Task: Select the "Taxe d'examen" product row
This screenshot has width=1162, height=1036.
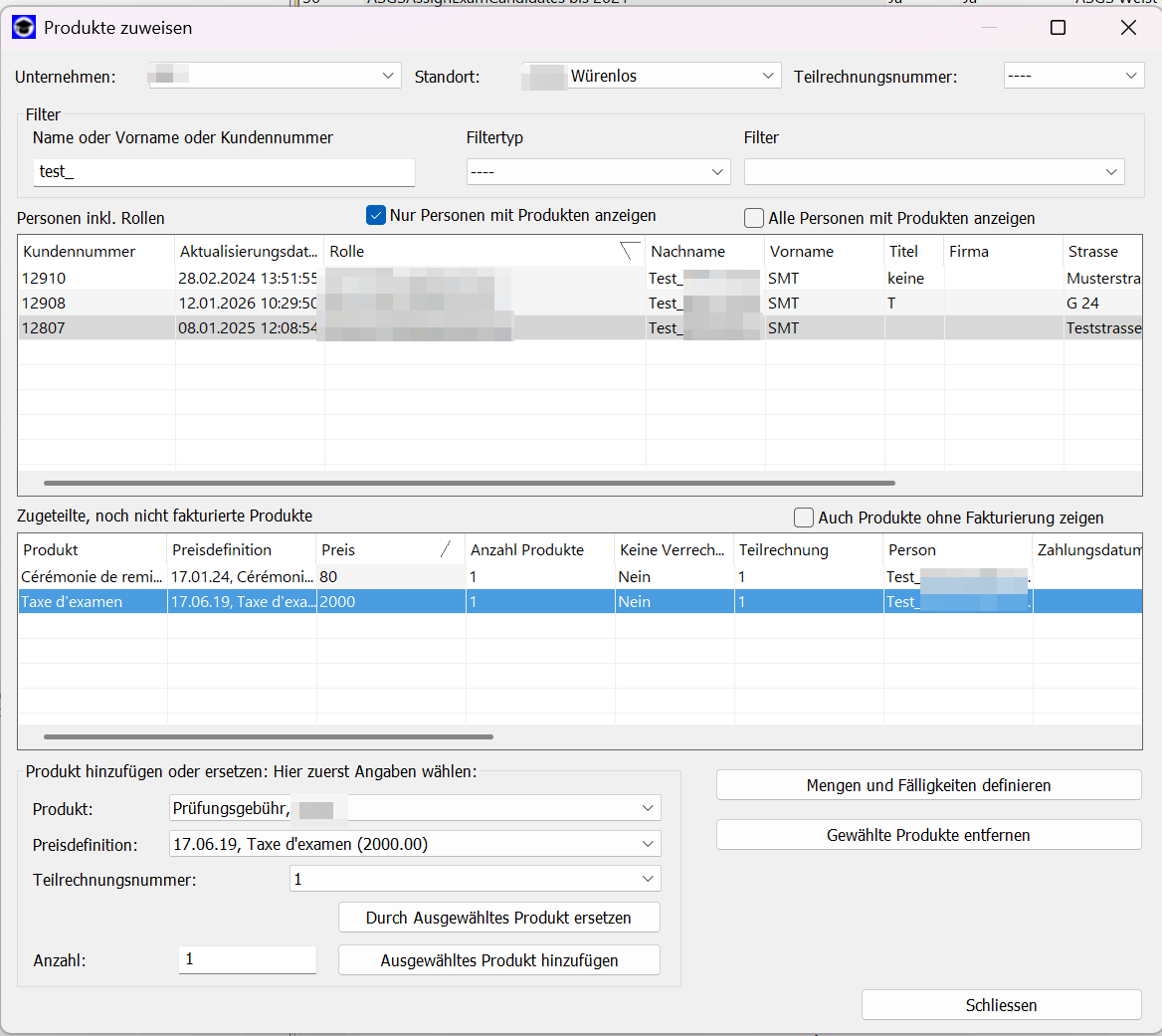Action: tap(580, 602)
